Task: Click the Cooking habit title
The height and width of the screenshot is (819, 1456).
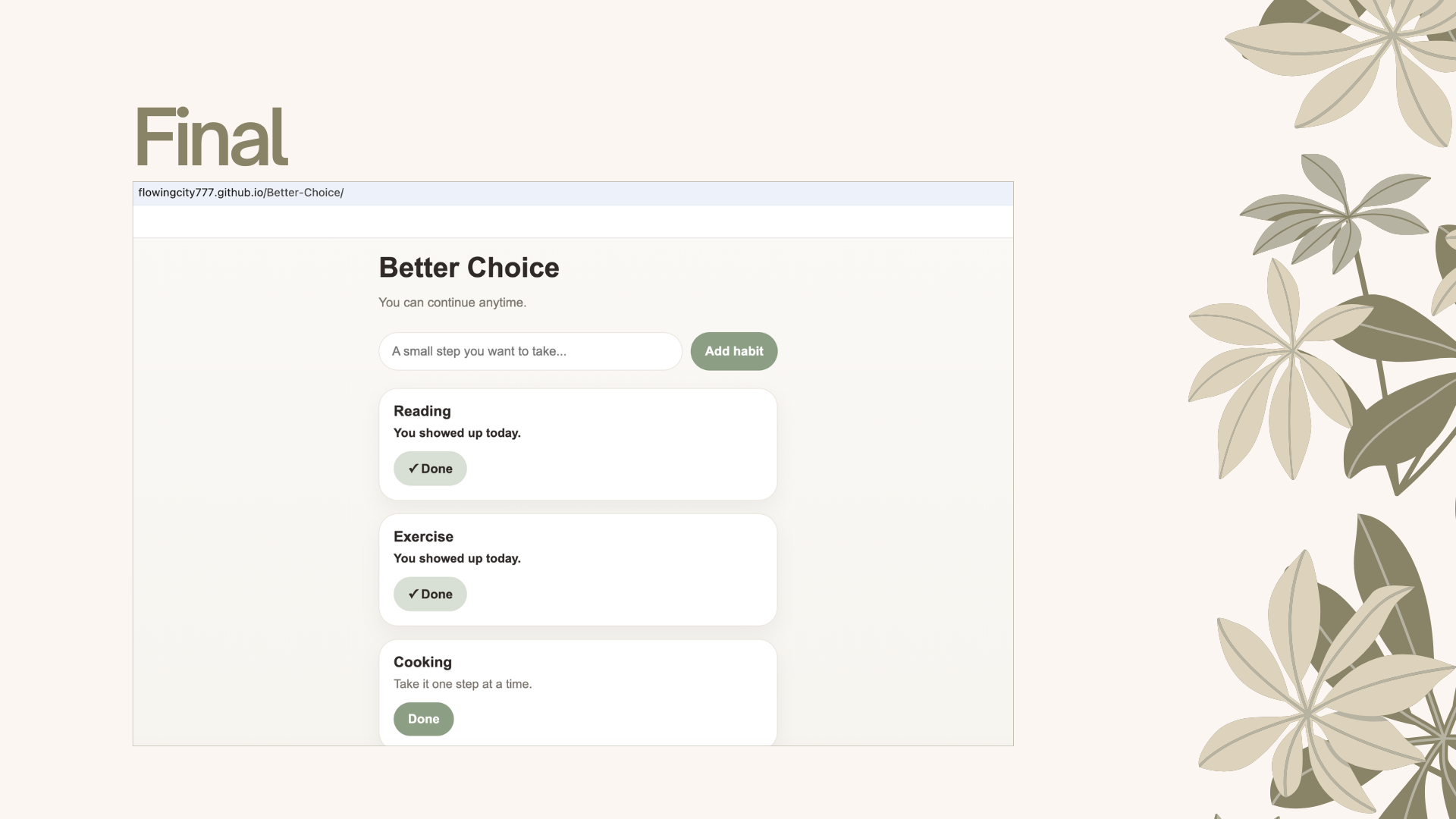Action: click(x=422, y=662)
